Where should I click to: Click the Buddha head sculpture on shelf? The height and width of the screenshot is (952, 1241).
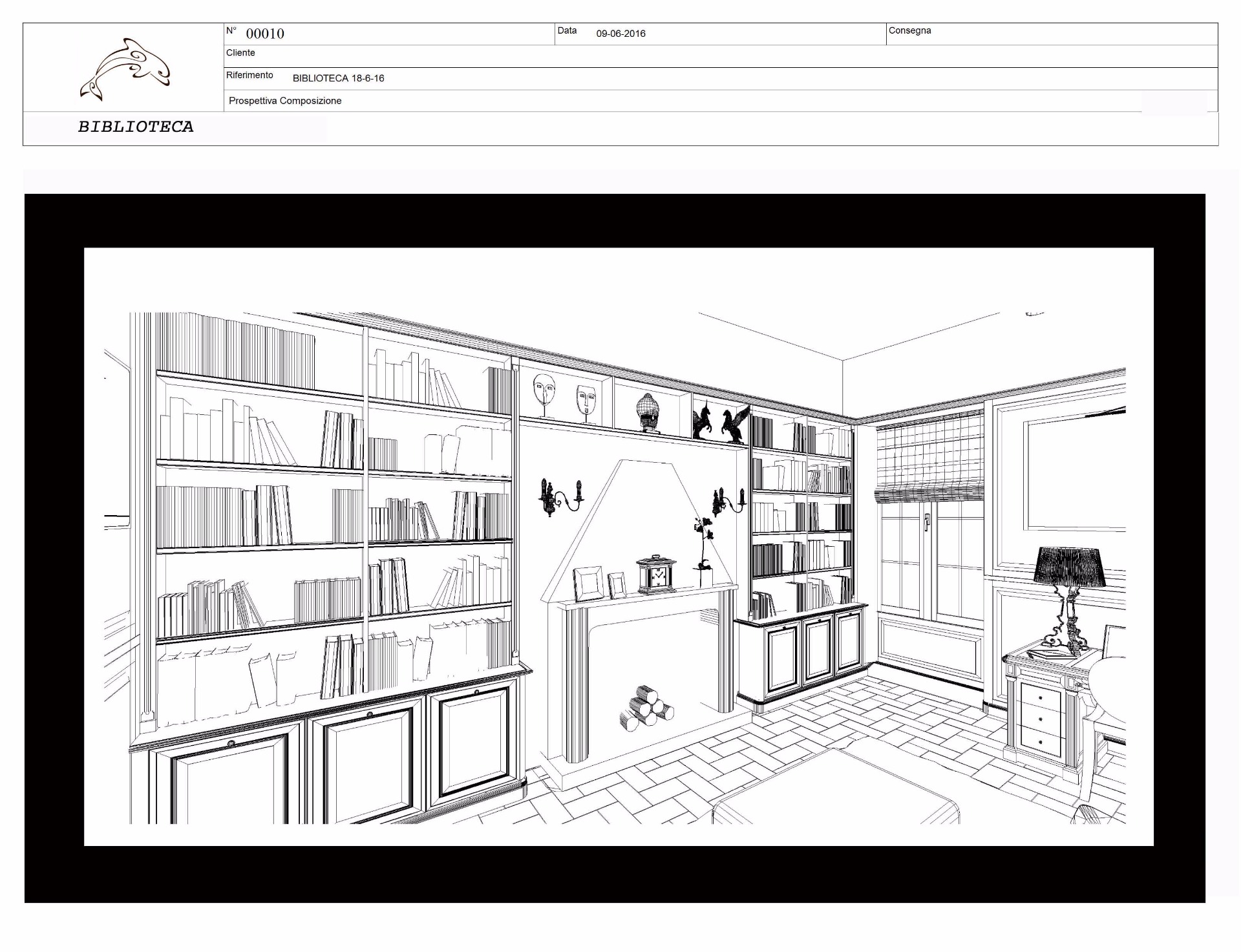click(648, 412)
